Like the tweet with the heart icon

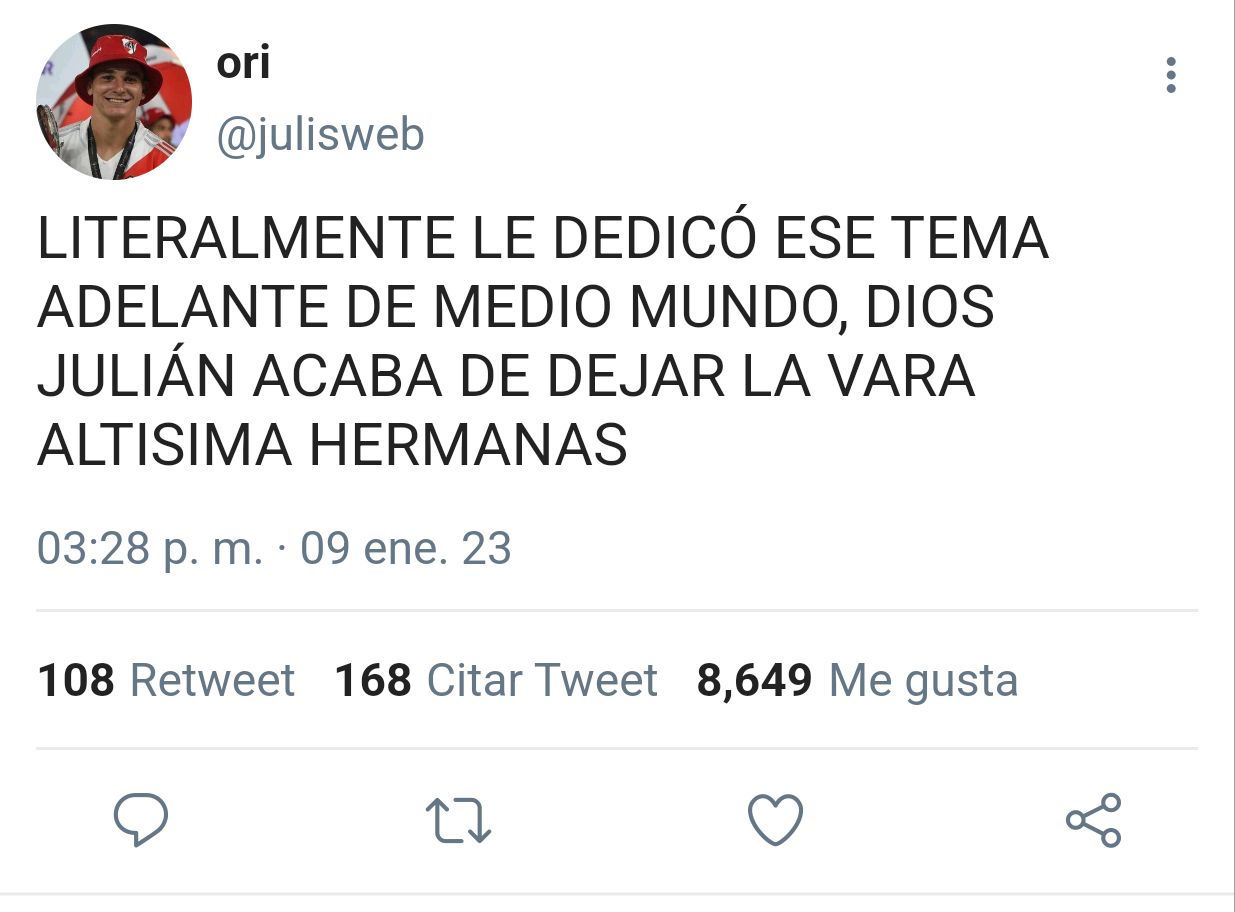click(x=776, y=820)
